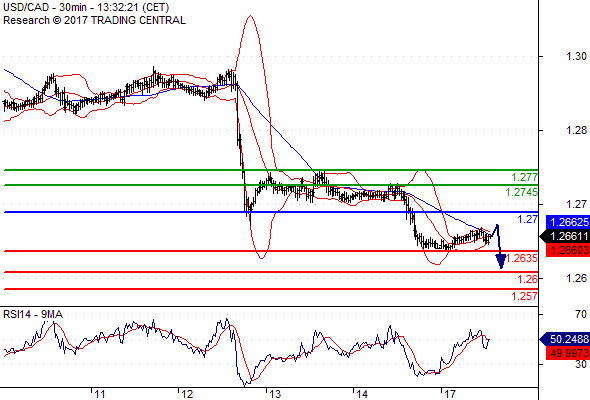Viewport: 590px width, 400px height.
Task: Click the 49.9973 red RSI tag
Action: click(x=568, y=353)
